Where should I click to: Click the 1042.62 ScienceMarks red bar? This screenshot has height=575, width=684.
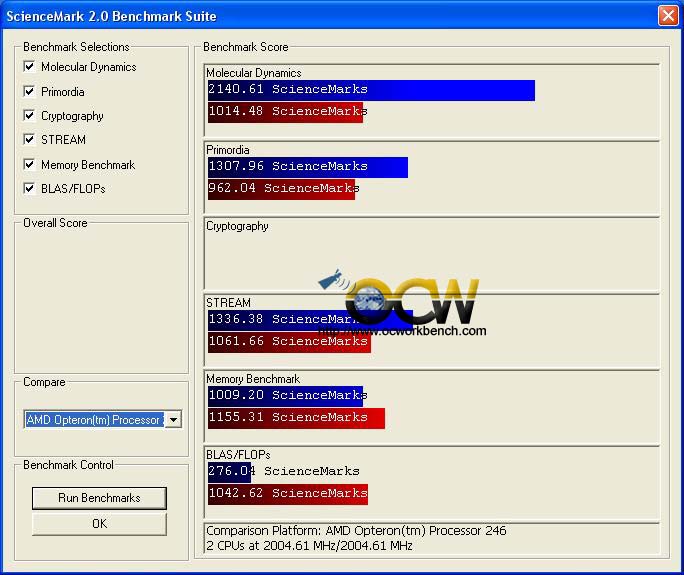(288, 494)
